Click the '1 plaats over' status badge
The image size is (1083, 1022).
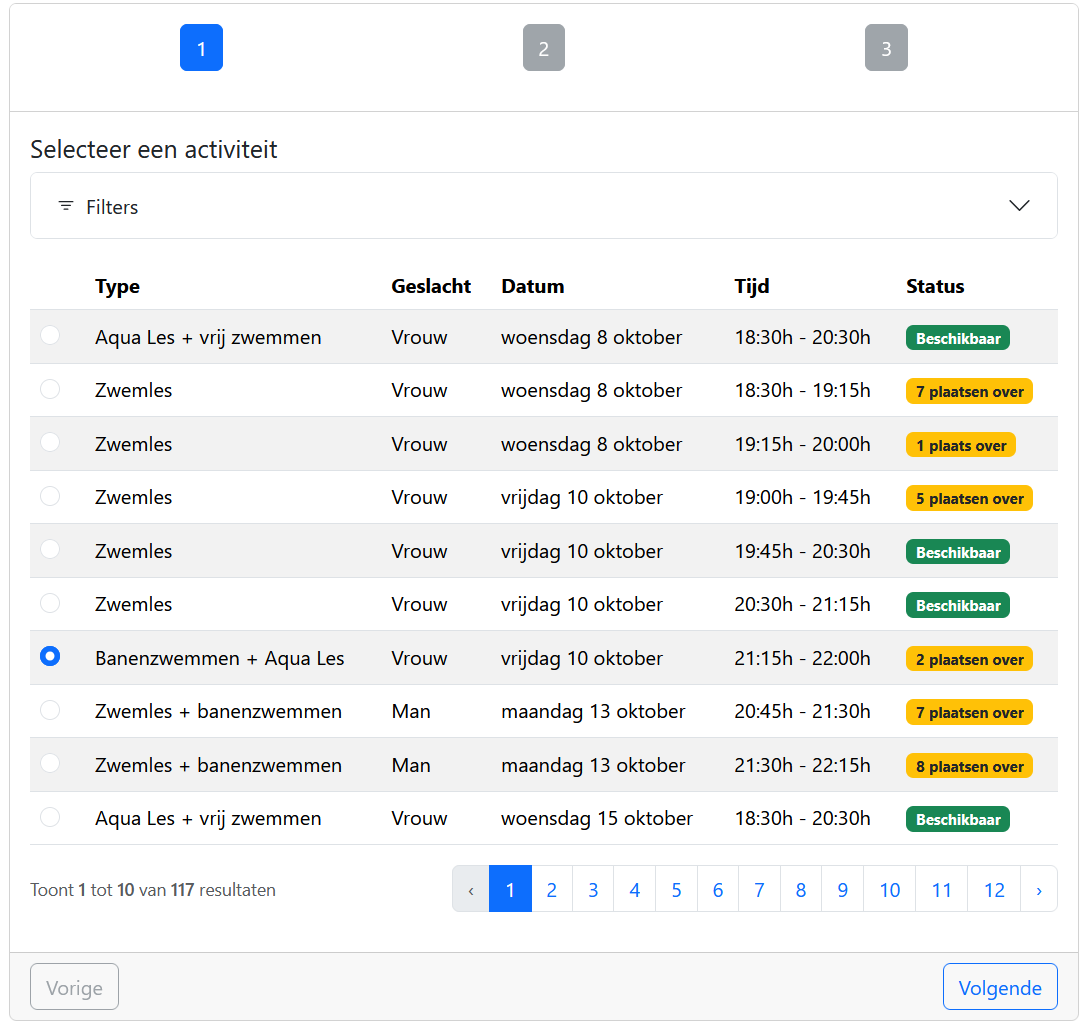960,445
